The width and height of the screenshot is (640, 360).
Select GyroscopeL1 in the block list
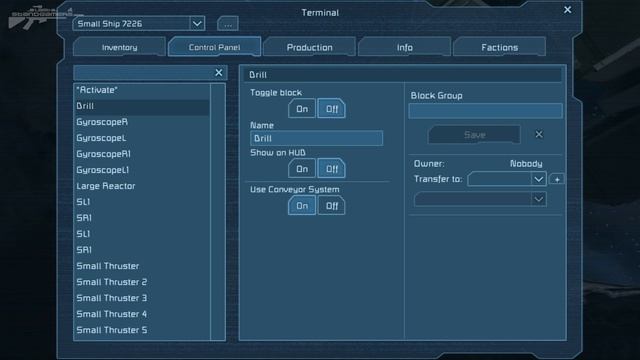142,170
